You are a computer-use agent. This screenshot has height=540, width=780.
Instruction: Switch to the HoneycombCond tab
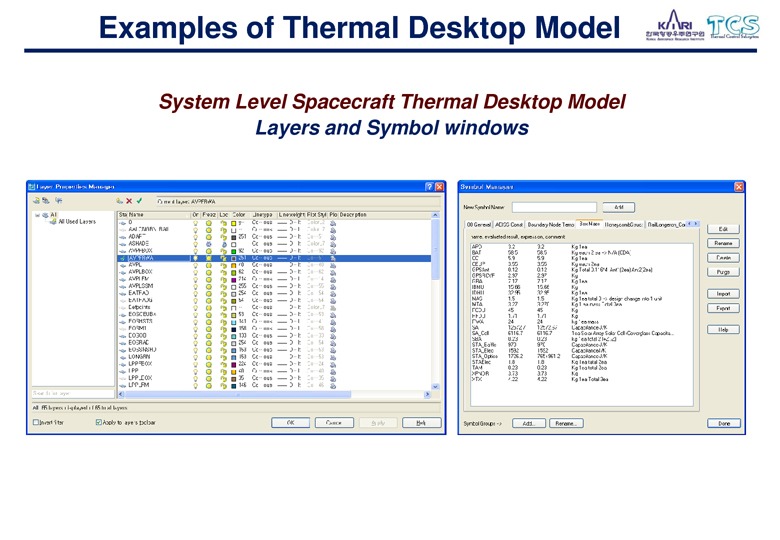click(x=624, y=225)
